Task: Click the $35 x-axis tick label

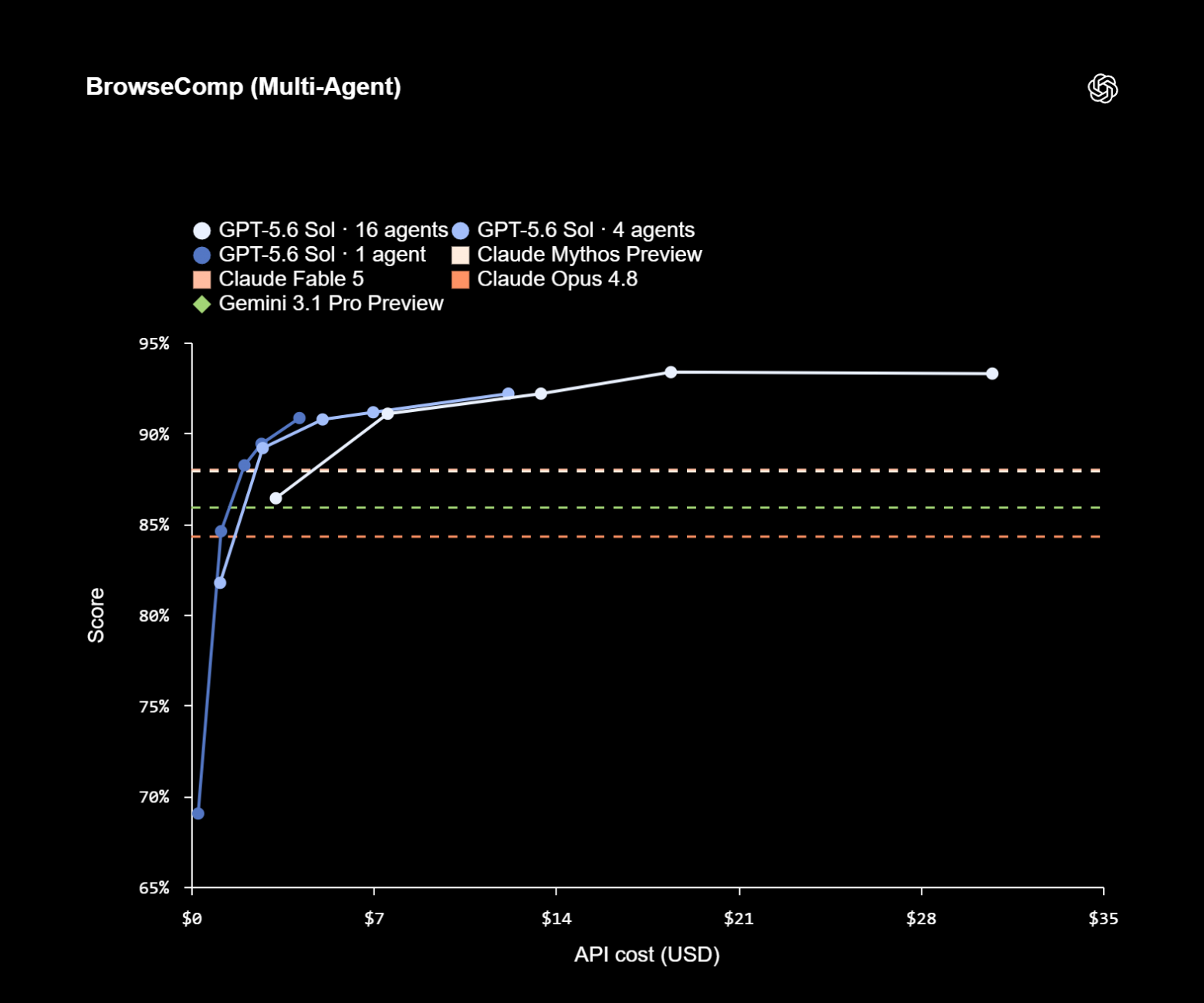Action: 1104,919
